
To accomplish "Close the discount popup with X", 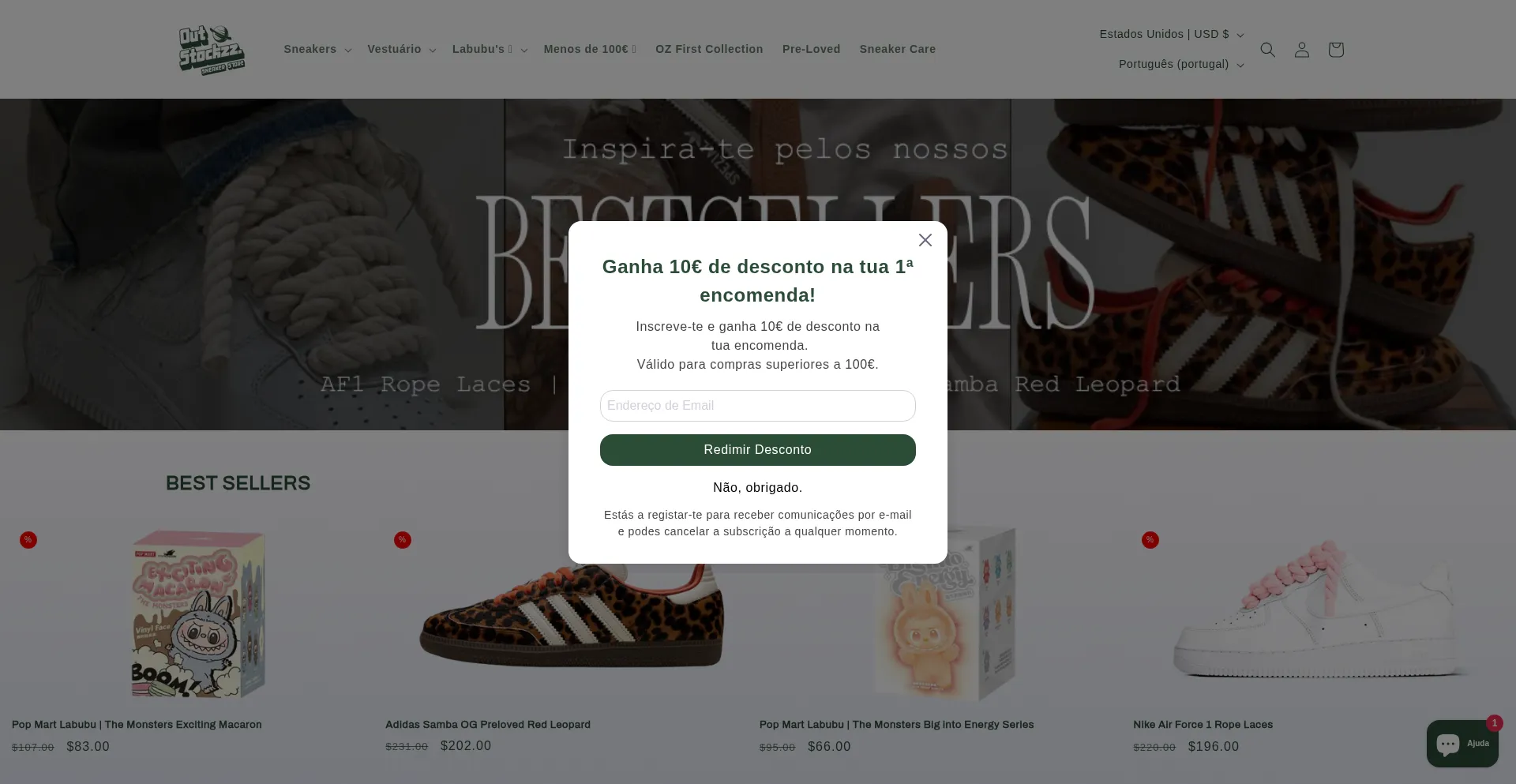I will (925, 240).
